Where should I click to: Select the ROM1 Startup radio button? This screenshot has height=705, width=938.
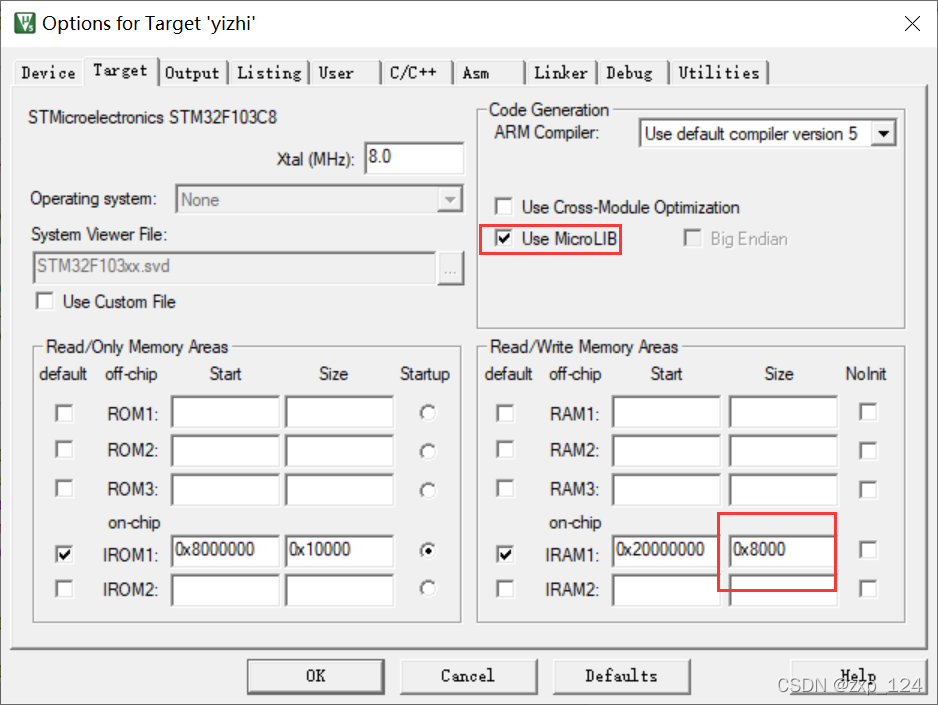pos(427,413)
